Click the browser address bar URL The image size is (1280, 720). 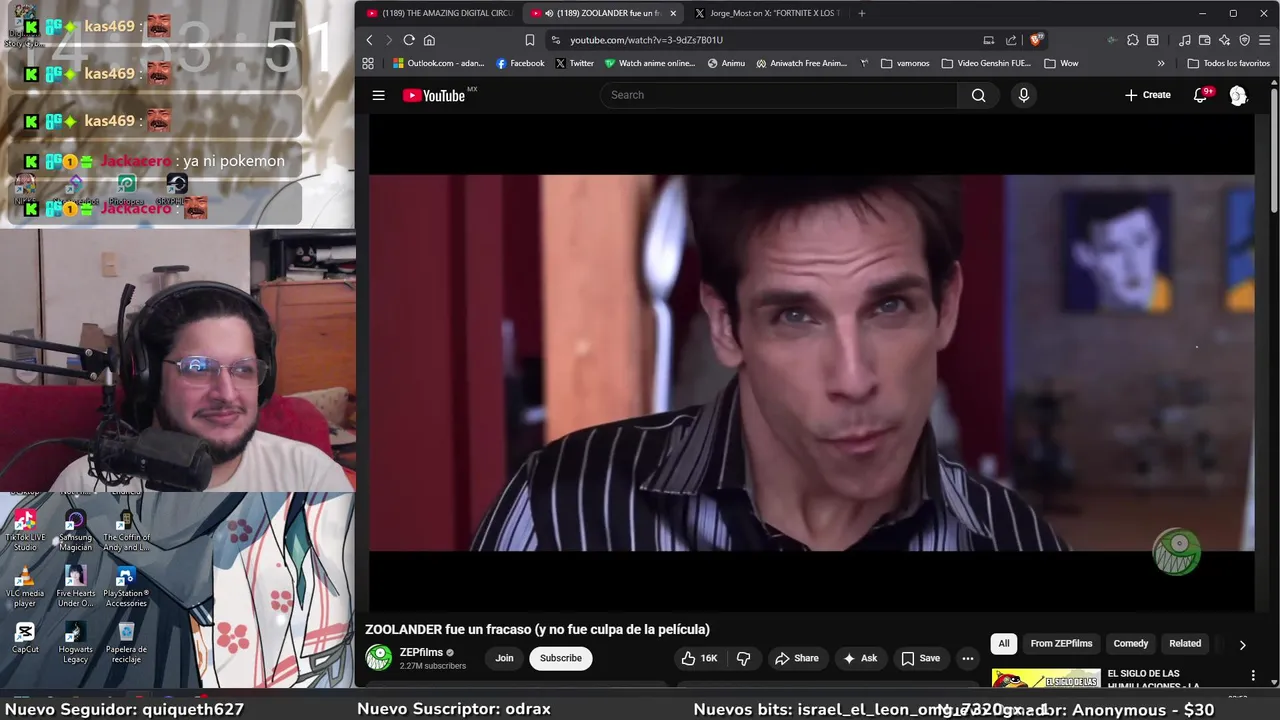click(646, 40)
